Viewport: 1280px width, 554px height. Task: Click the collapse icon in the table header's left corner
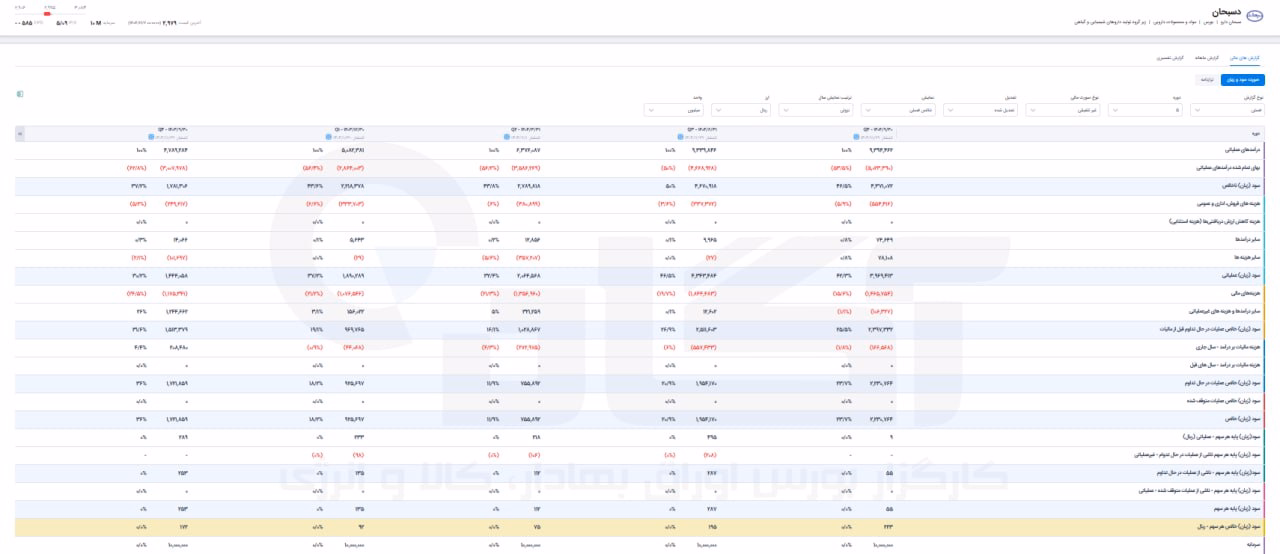[x=20, y=132]
